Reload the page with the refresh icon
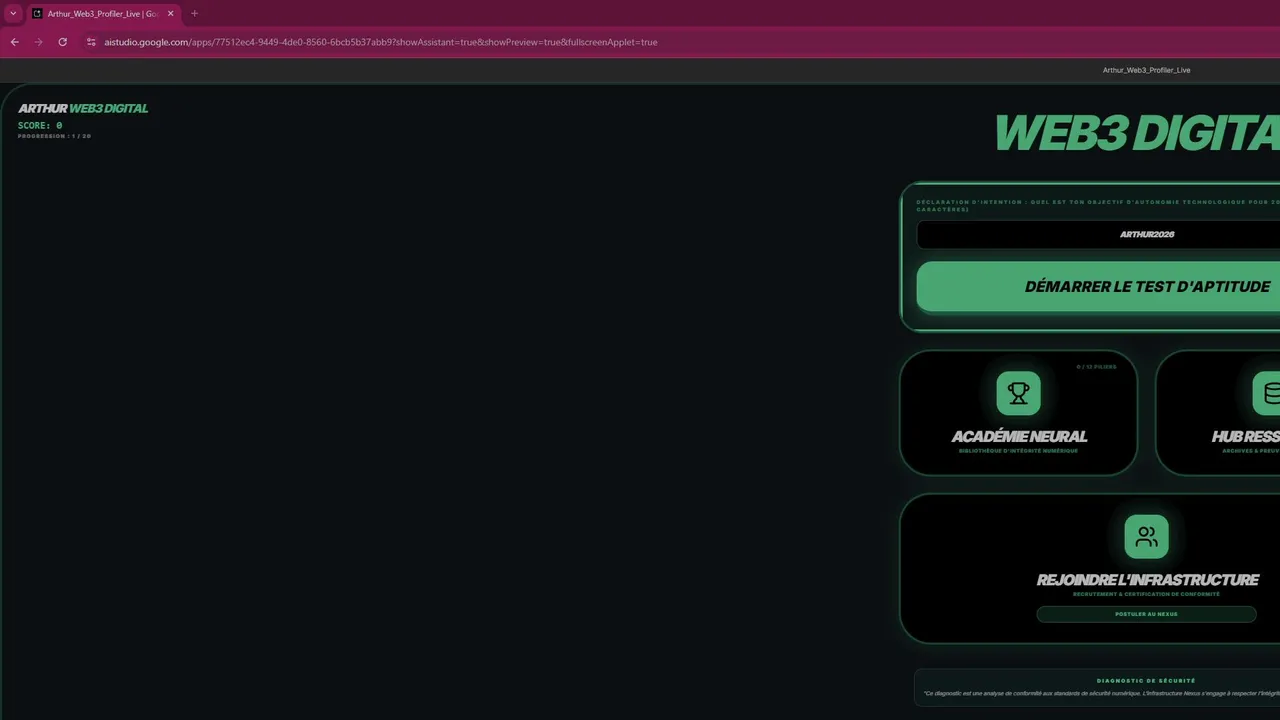Viewport: 1280px width, 720px height. click(x=62, y=42)
